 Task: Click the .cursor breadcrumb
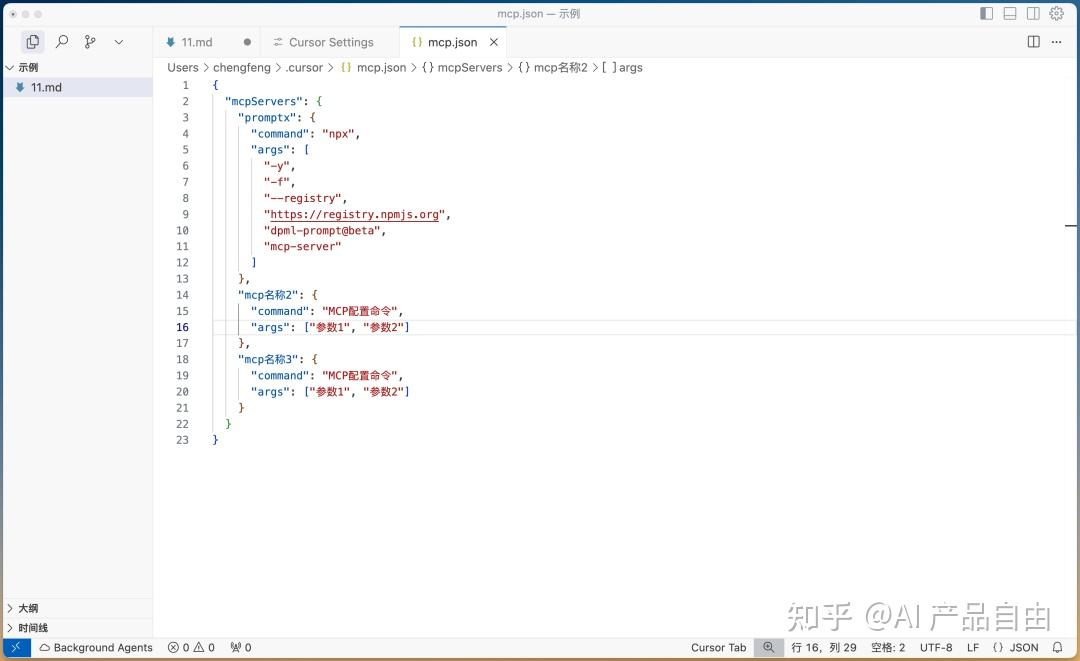tap(304, 67)
